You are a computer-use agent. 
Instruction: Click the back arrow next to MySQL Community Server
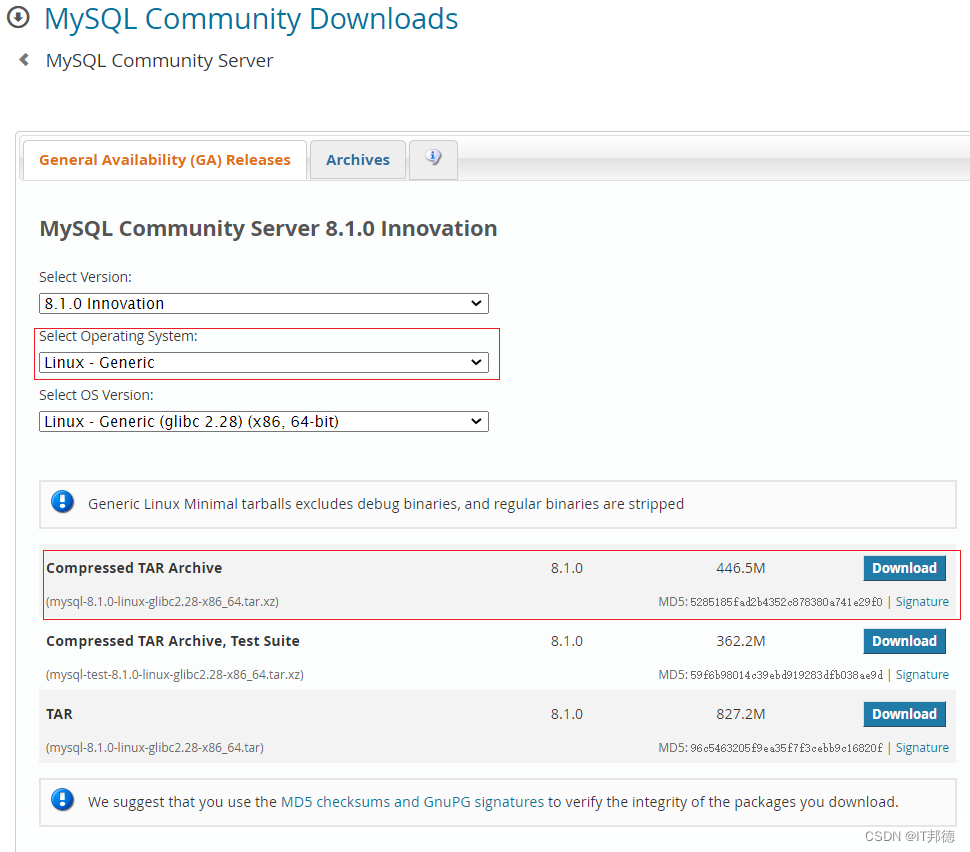click(24, 59)
